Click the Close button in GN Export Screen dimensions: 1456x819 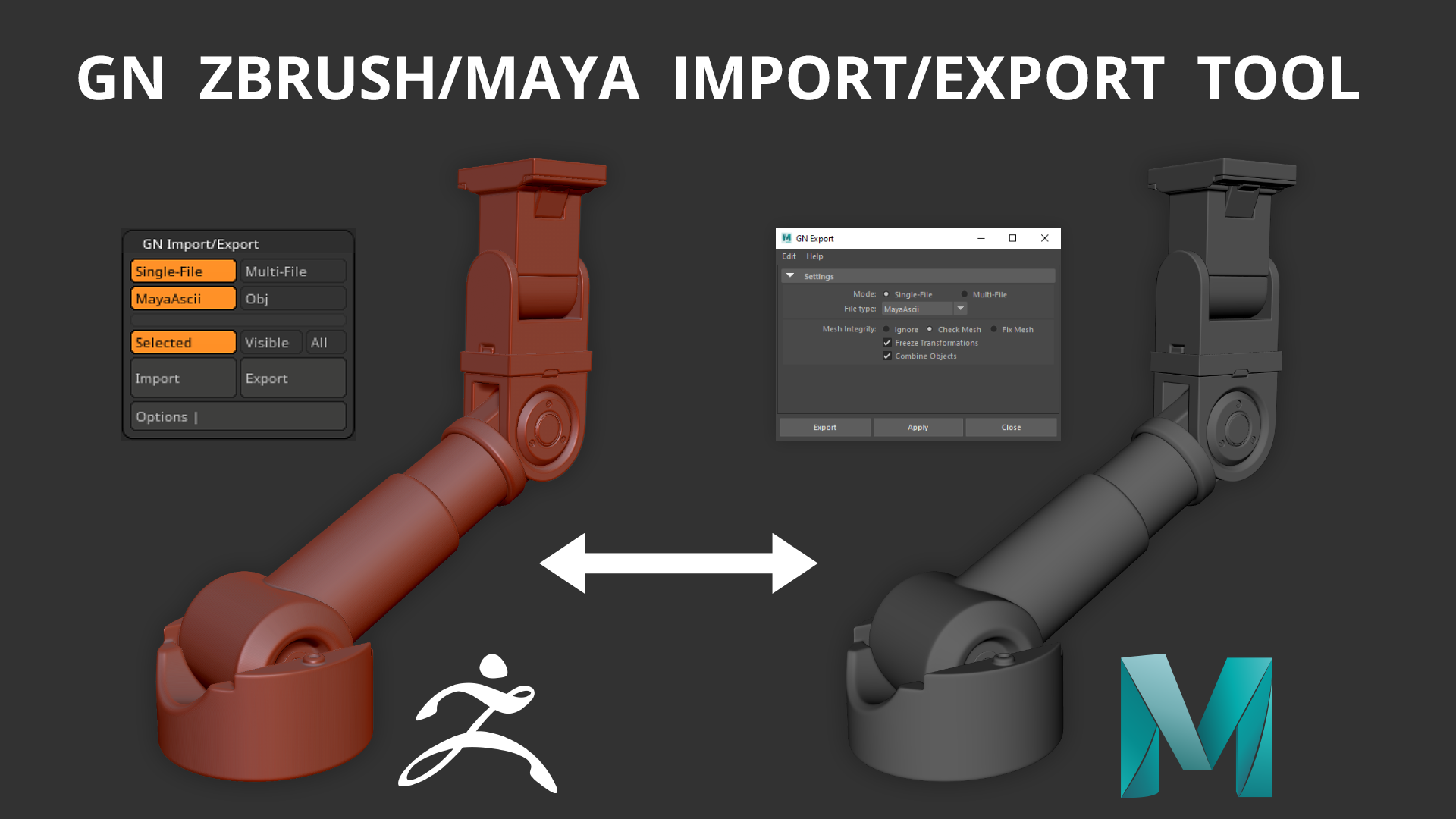[1011, 427]
